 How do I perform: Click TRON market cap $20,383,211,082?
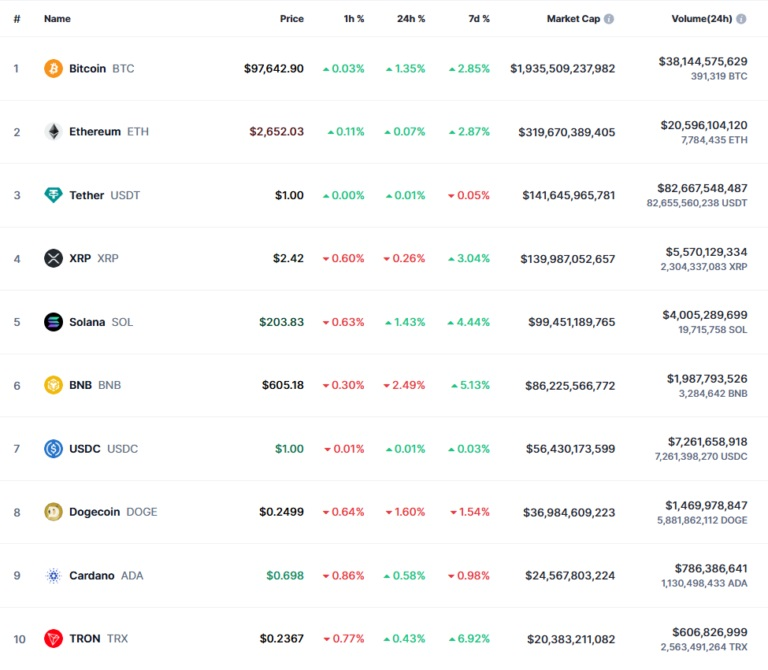click(571, 639)
